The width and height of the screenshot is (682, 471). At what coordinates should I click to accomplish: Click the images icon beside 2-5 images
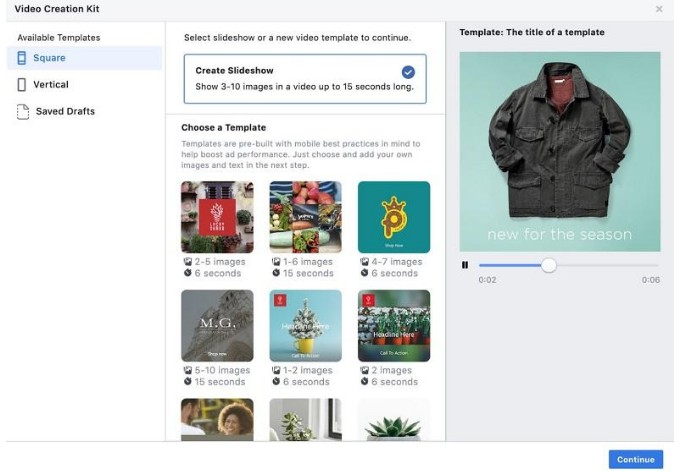(187, 261)
